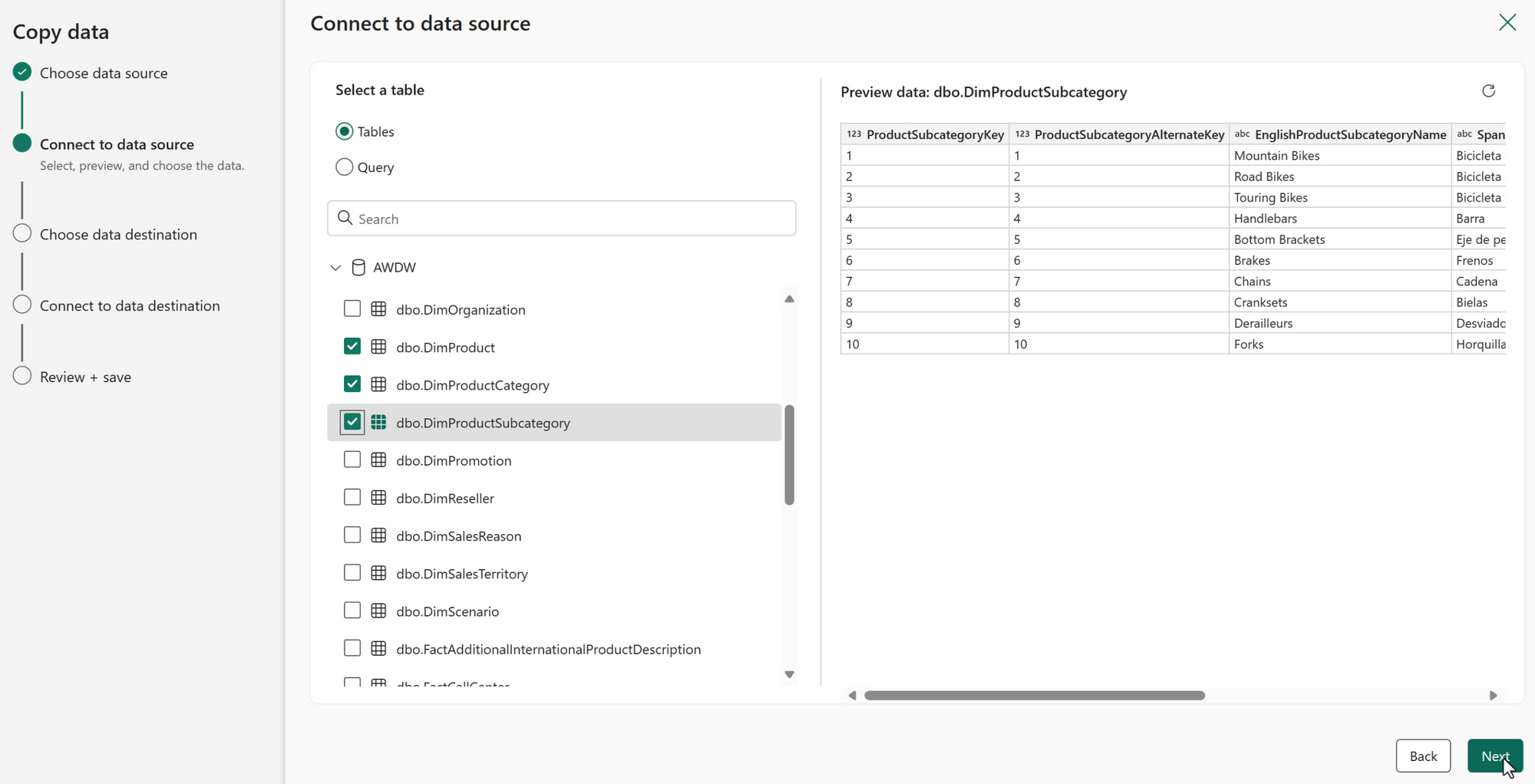Click the horizontal preview scrollbar thumb
Image resolution: width=1535 pixels, height=784 pixels.
click(1034, 696)
